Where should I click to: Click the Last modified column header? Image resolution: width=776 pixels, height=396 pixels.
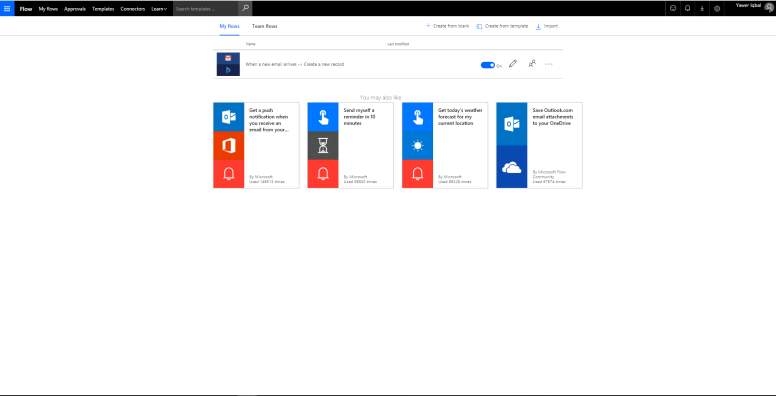pos(398,44)
